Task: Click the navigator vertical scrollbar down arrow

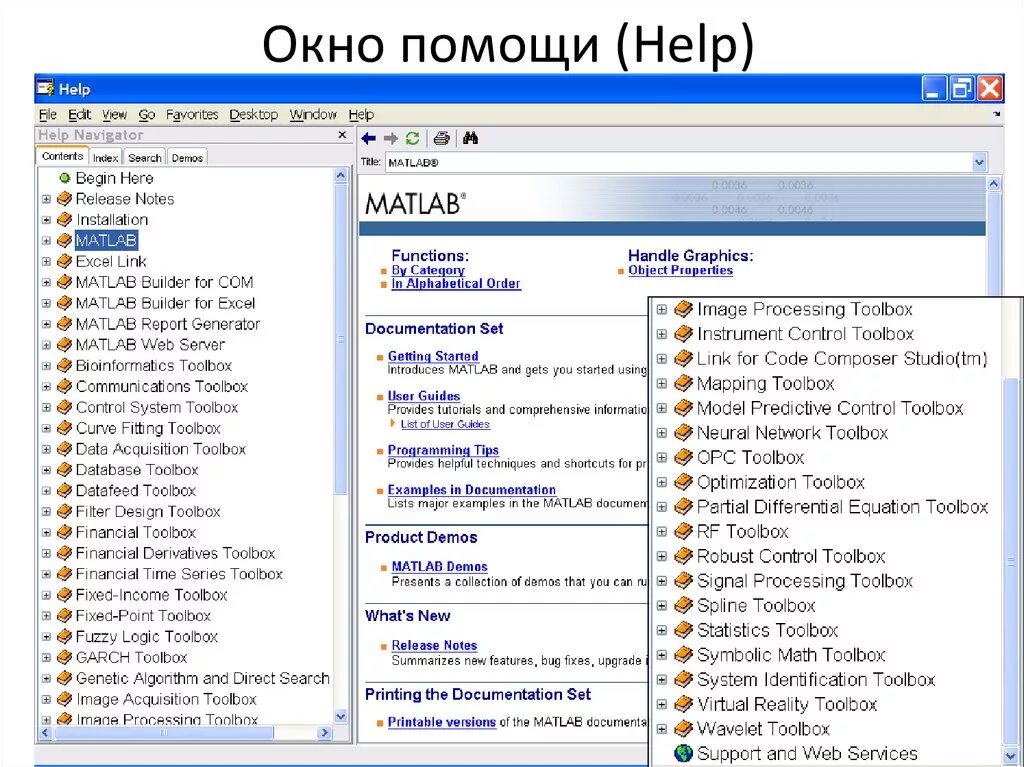Action: (341, 717)
